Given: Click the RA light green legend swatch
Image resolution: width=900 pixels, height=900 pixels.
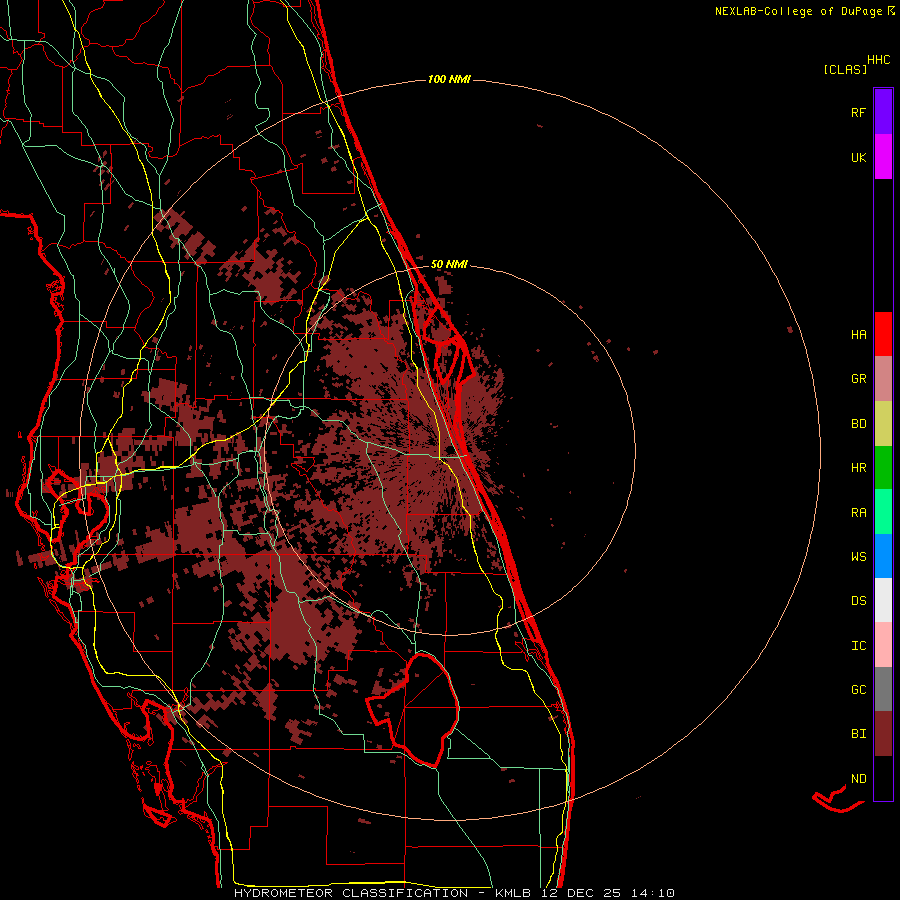Looking at the screenshot, I should [x=883, y=512].
